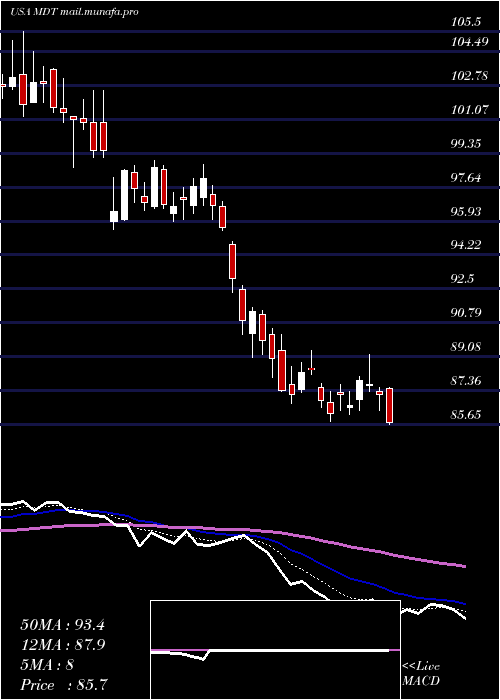Click the 94.22 price axis label

(x=467, y=245)
